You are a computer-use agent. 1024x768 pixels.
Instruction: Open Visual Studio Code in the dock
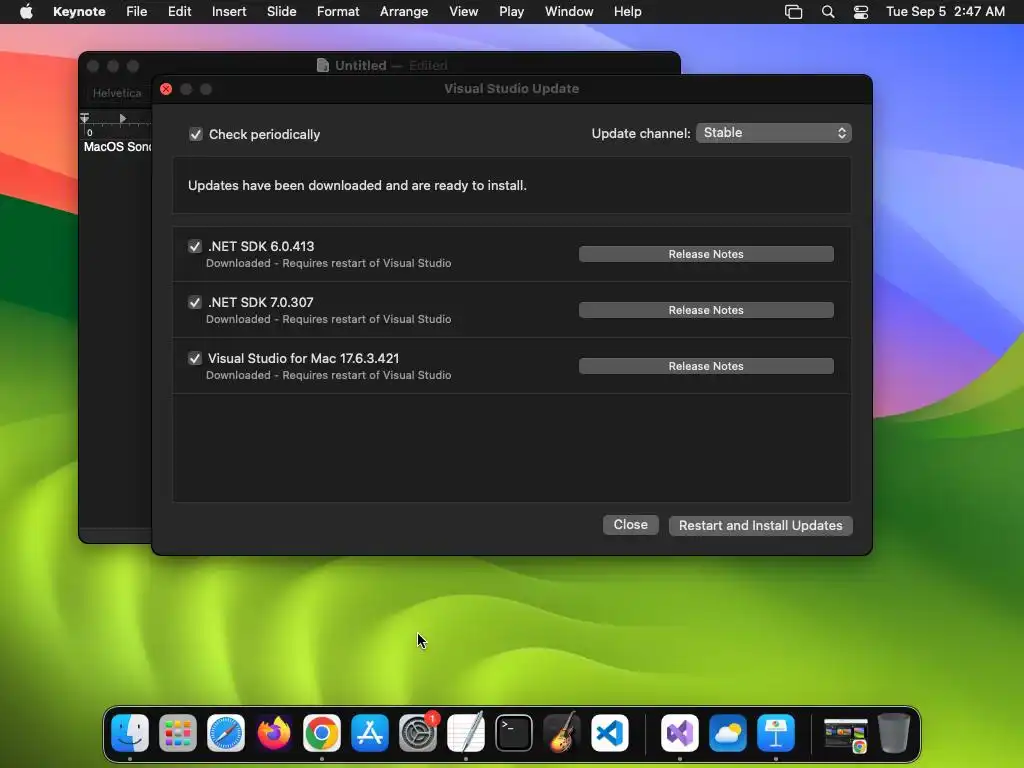pos(610,733)
